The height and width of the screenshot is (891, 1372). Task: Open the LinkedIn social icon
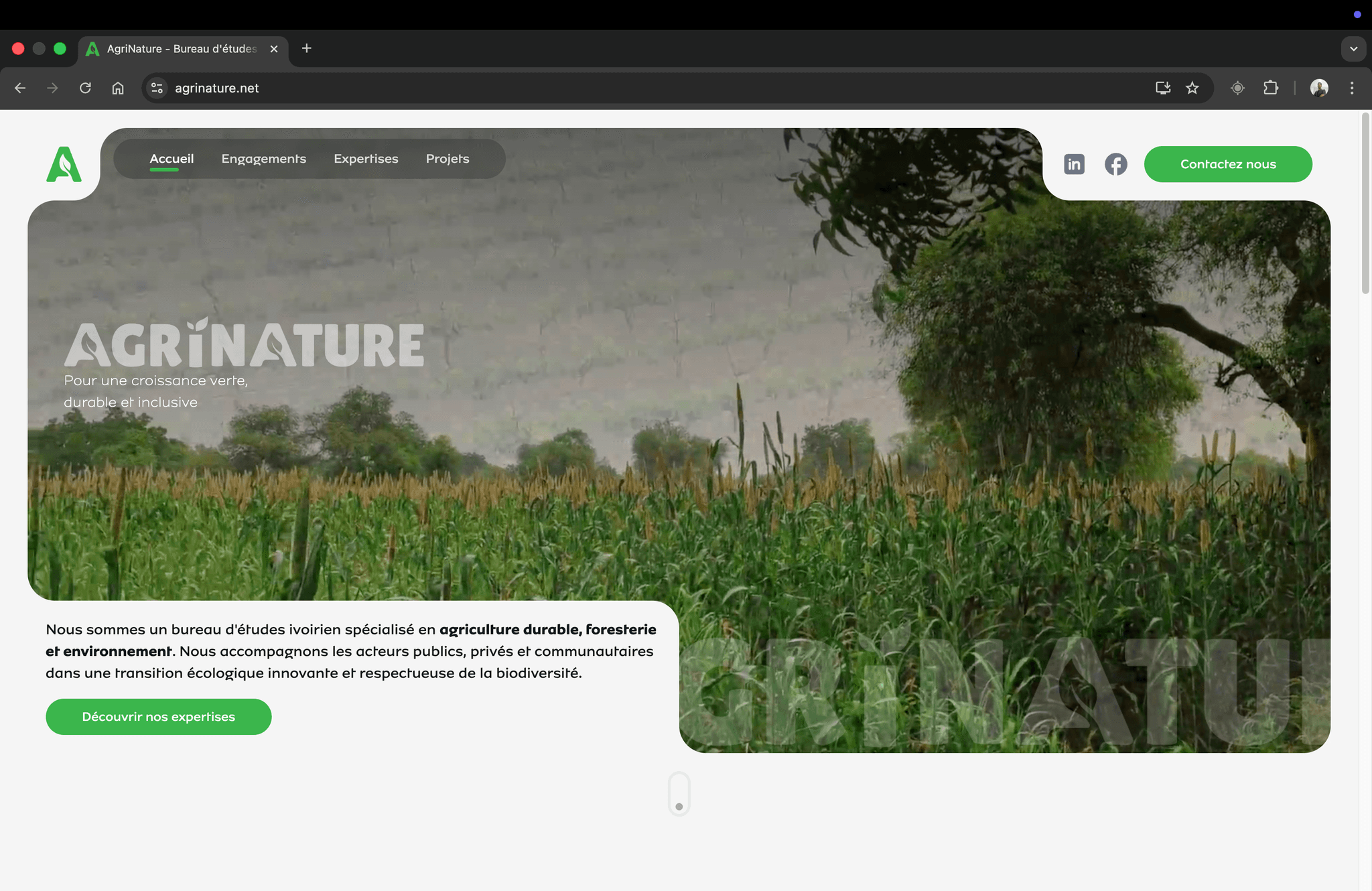coord(1074,164)
